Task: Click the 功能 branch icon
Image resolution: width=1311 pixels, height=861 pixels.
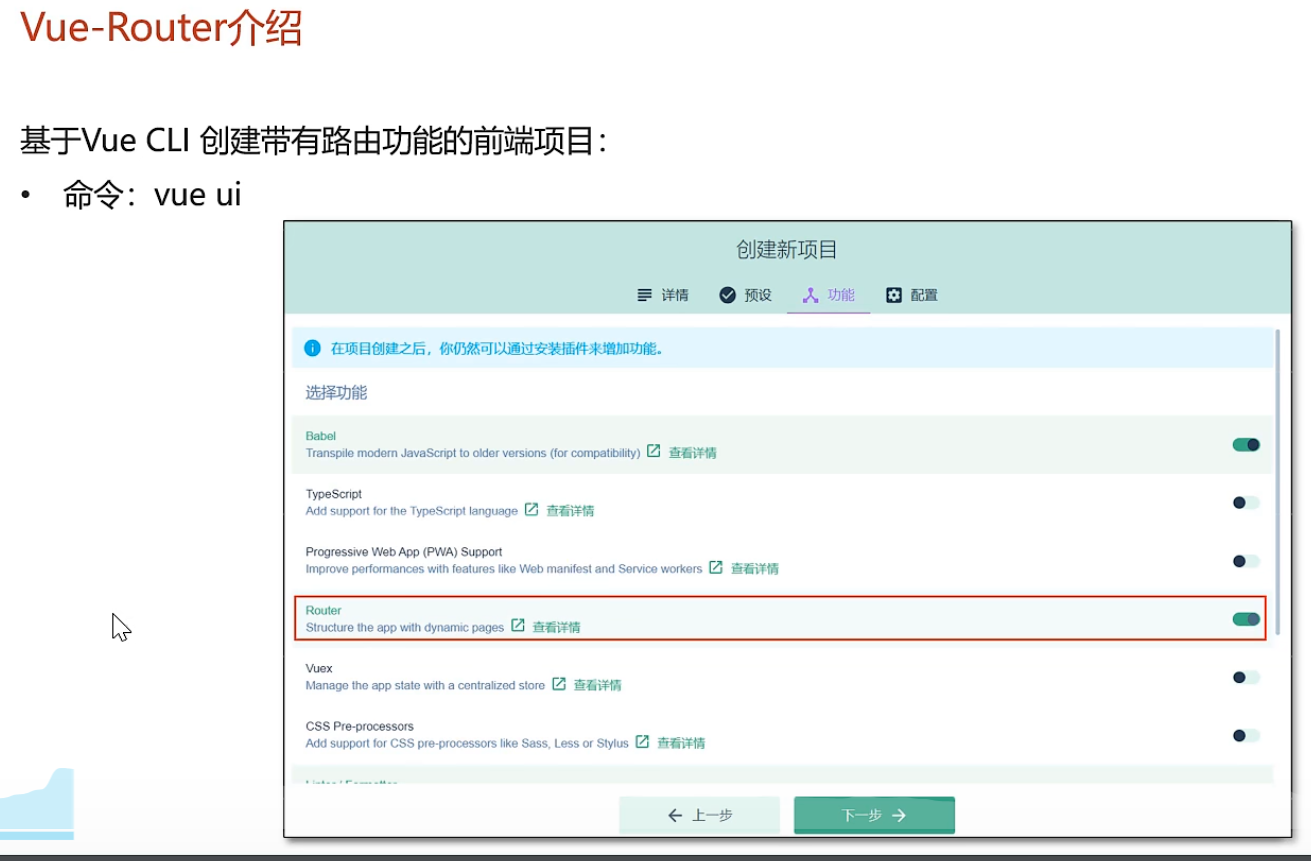Action: point(811,295)
